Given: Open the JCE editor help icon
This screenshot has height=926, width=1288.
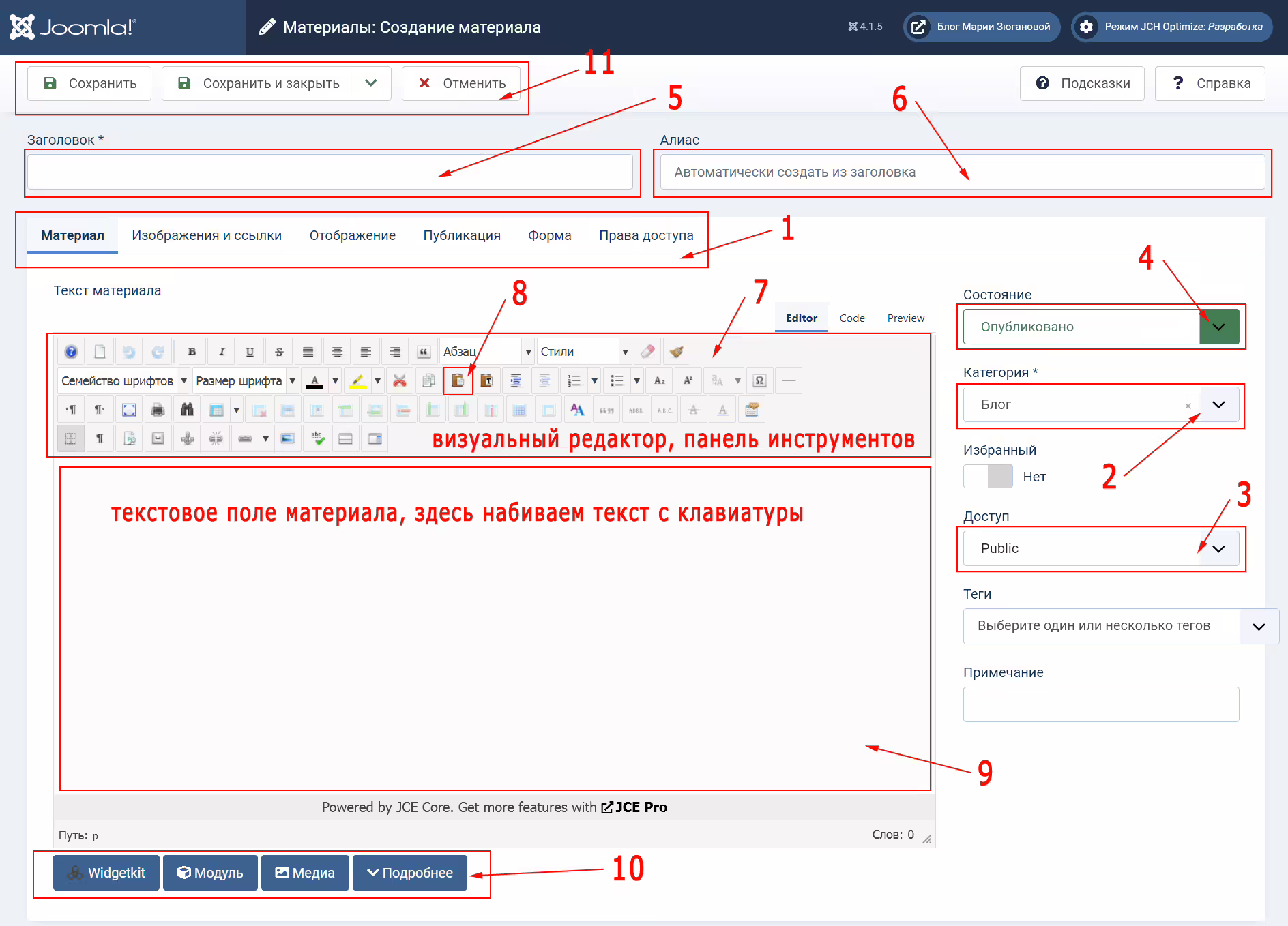Looking at the screenshot, I should [x=71, y=352].
